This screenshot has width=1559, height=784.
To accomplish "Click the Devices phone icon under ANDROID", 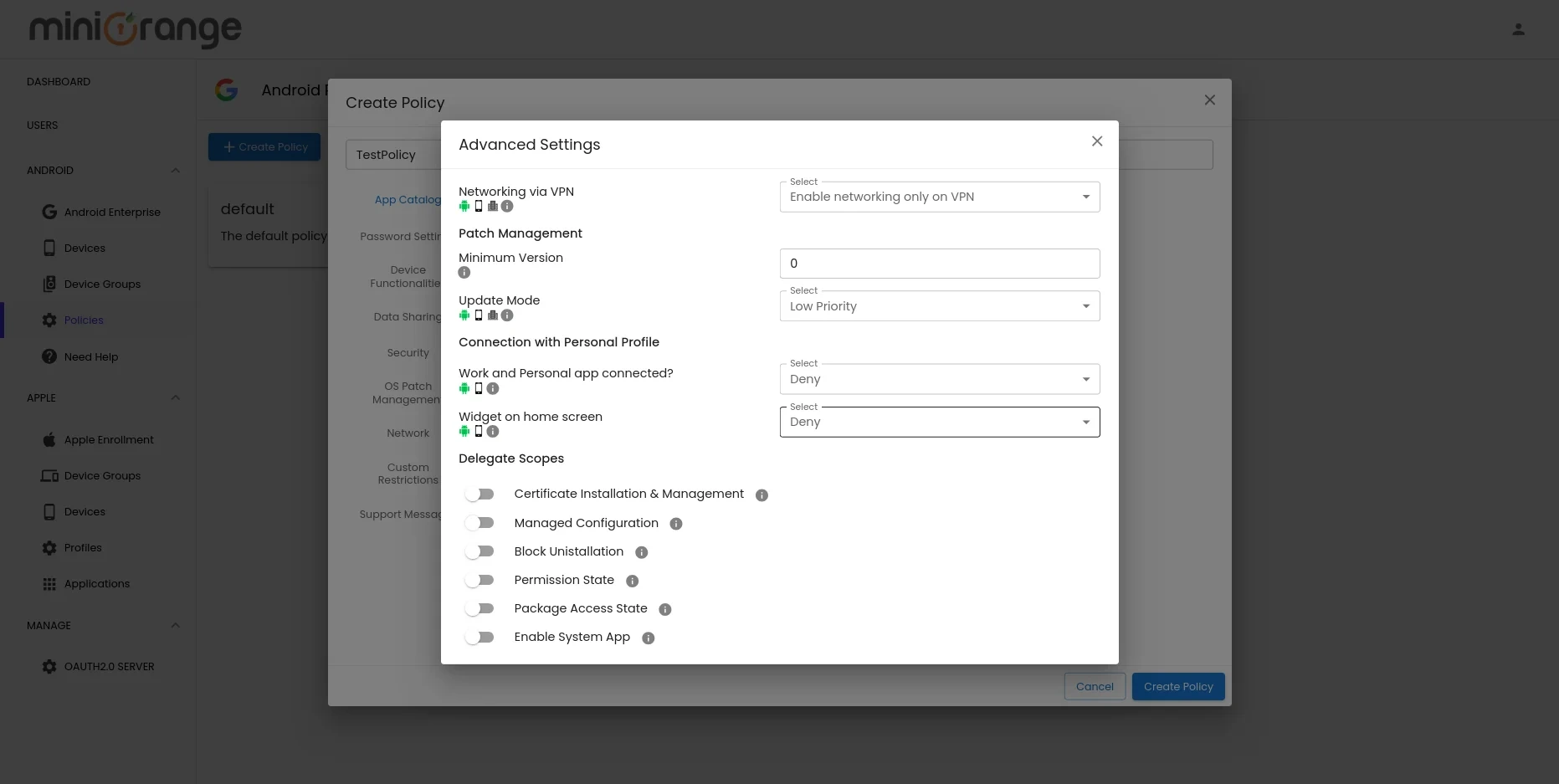I will [49, 248].
